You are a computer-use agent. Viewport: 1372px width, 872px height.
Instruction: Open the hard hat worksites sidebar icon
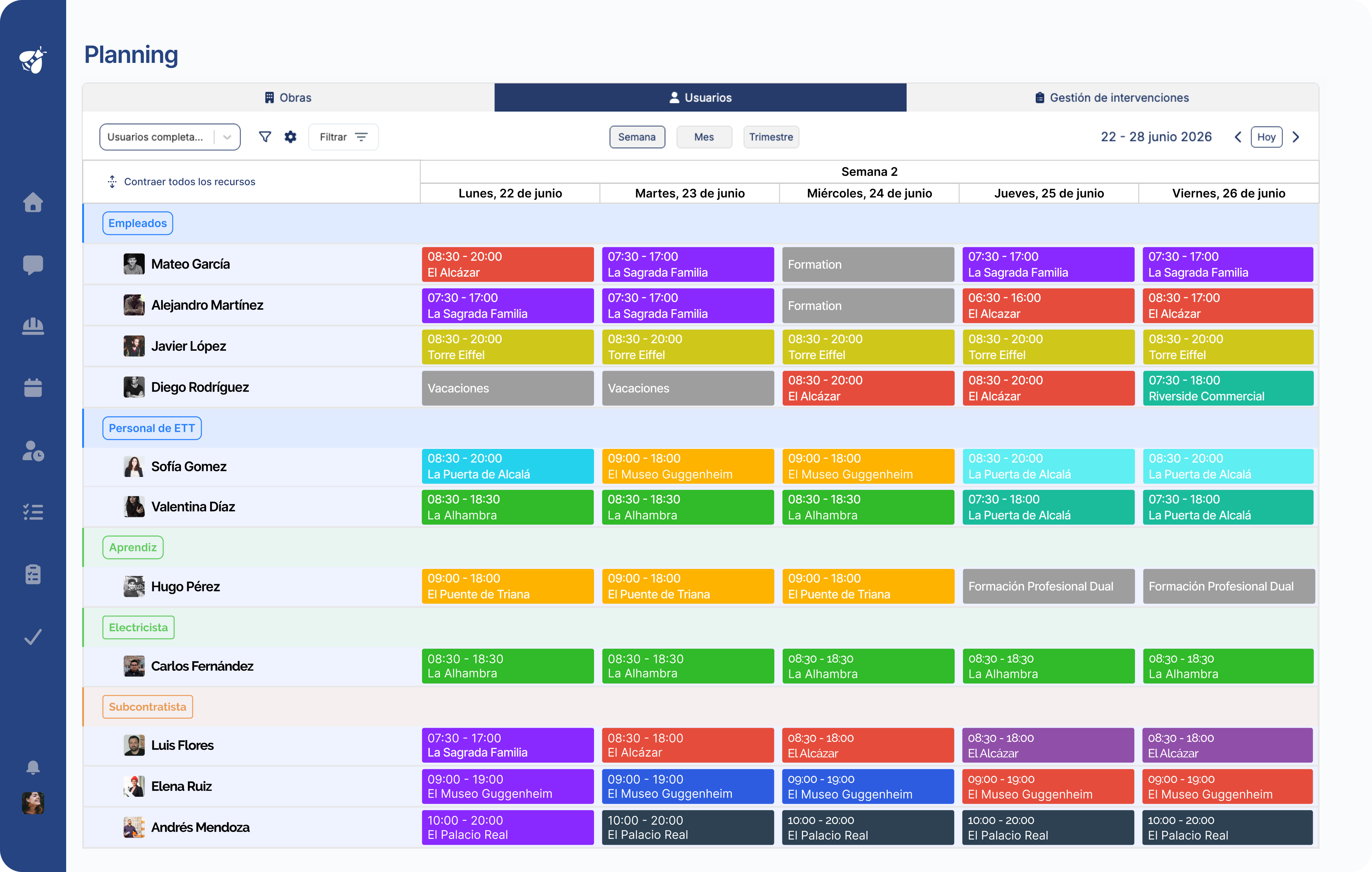click(x=33, y=326)
